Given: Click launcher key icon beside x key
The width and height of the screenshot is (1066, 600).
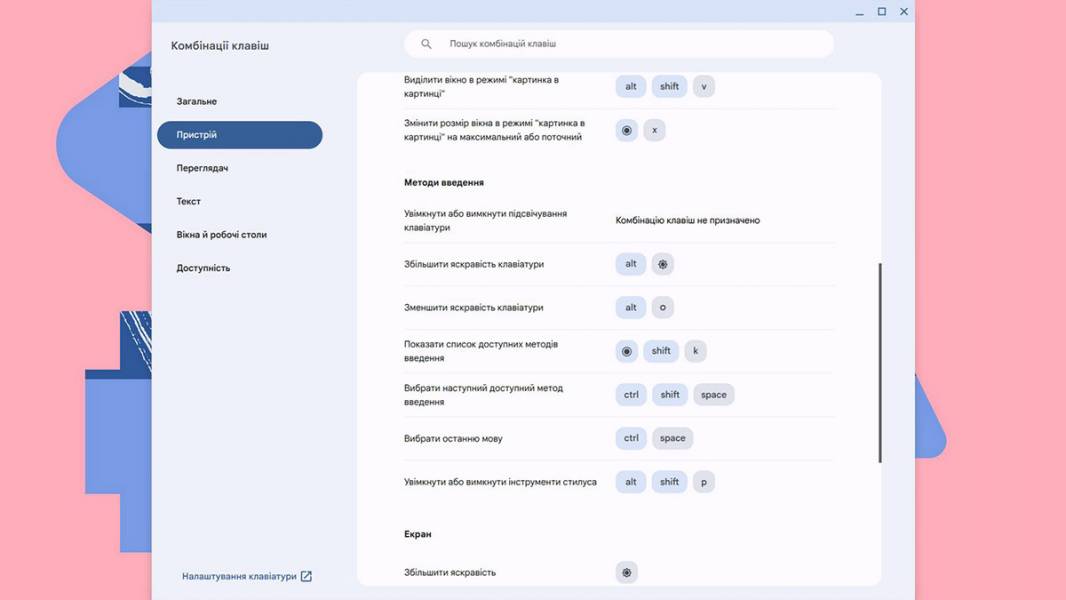Looking at the screenshot, I should (627, 130).
